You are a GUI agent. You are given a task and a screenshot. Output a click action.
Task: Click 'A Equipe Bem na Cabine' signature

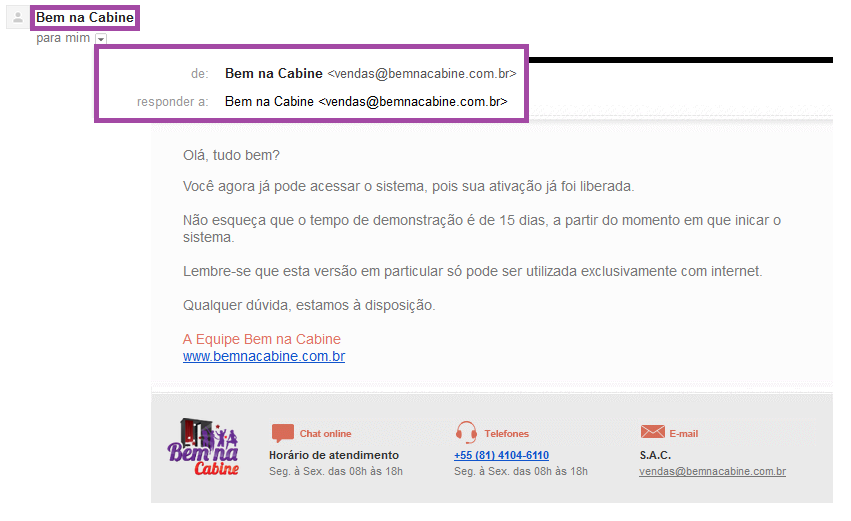click(x=262, y=339)
